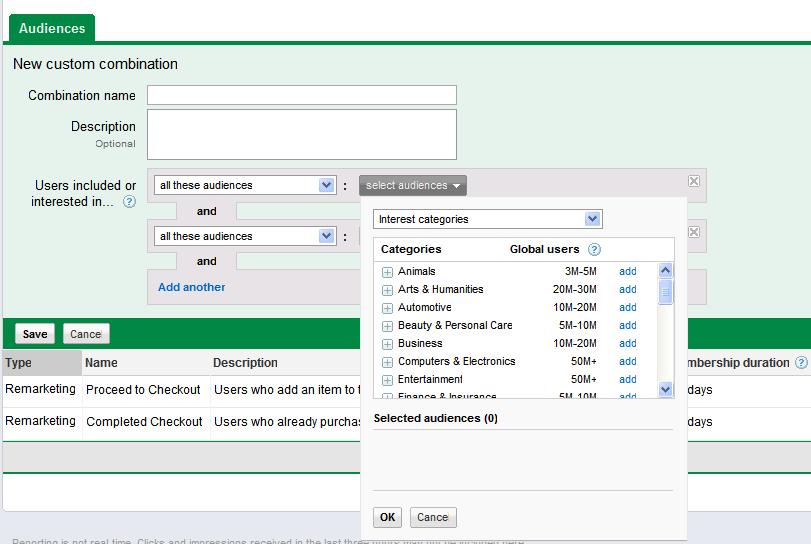Click help icon next to Membership duration
The width and height of the screenshot is (811, 544).
pos(801,363)
